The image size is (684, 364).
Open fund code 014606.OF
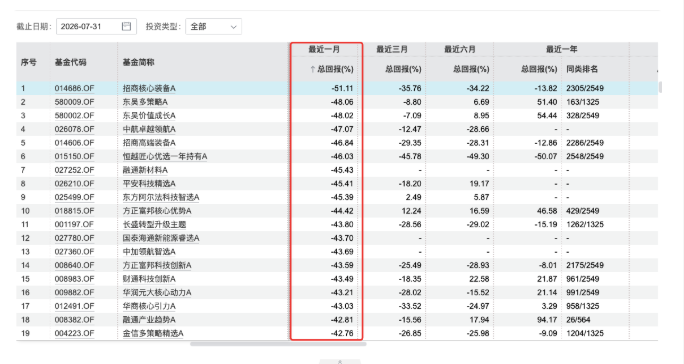[x=74, y=143]
